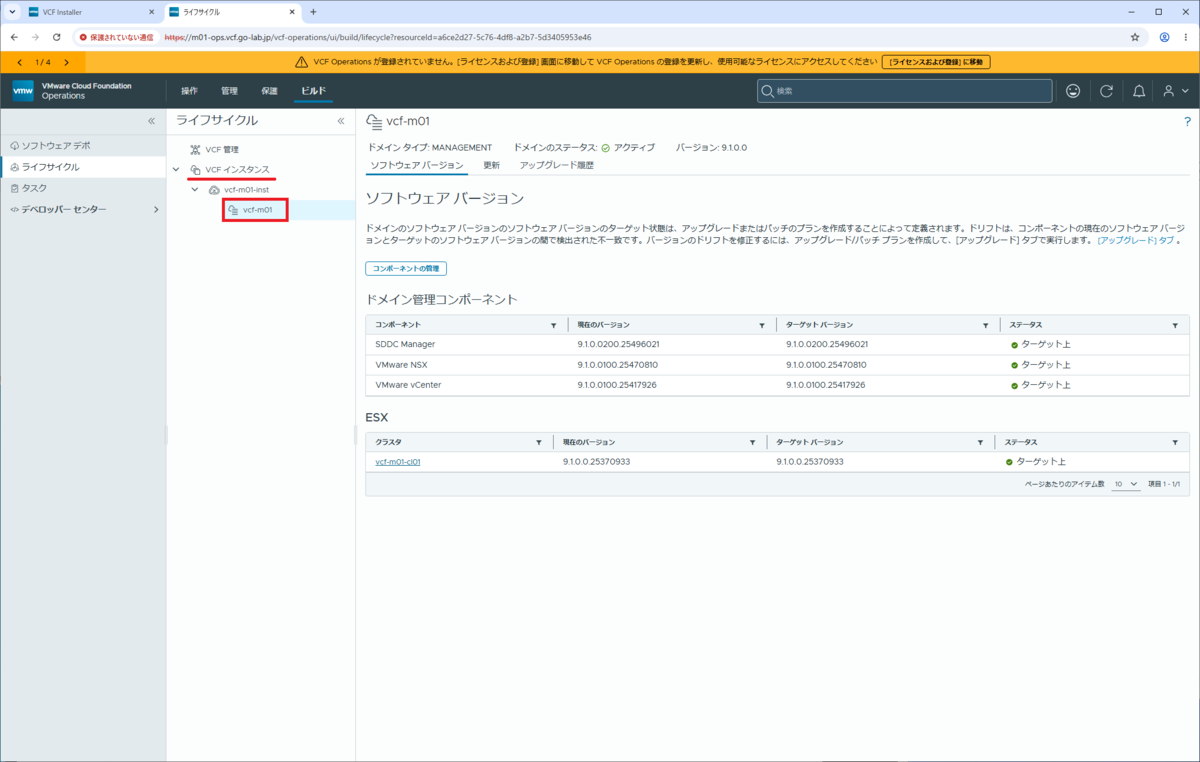Click the コンポーネントの管理 button

pos(405,269)
